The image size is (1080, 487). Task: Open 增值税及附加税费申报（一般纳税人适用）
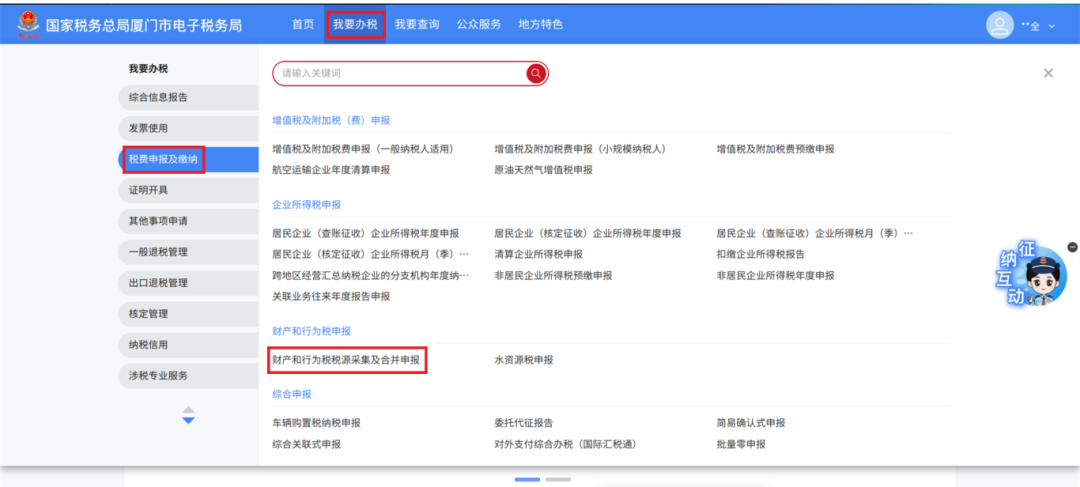[363, 149]
